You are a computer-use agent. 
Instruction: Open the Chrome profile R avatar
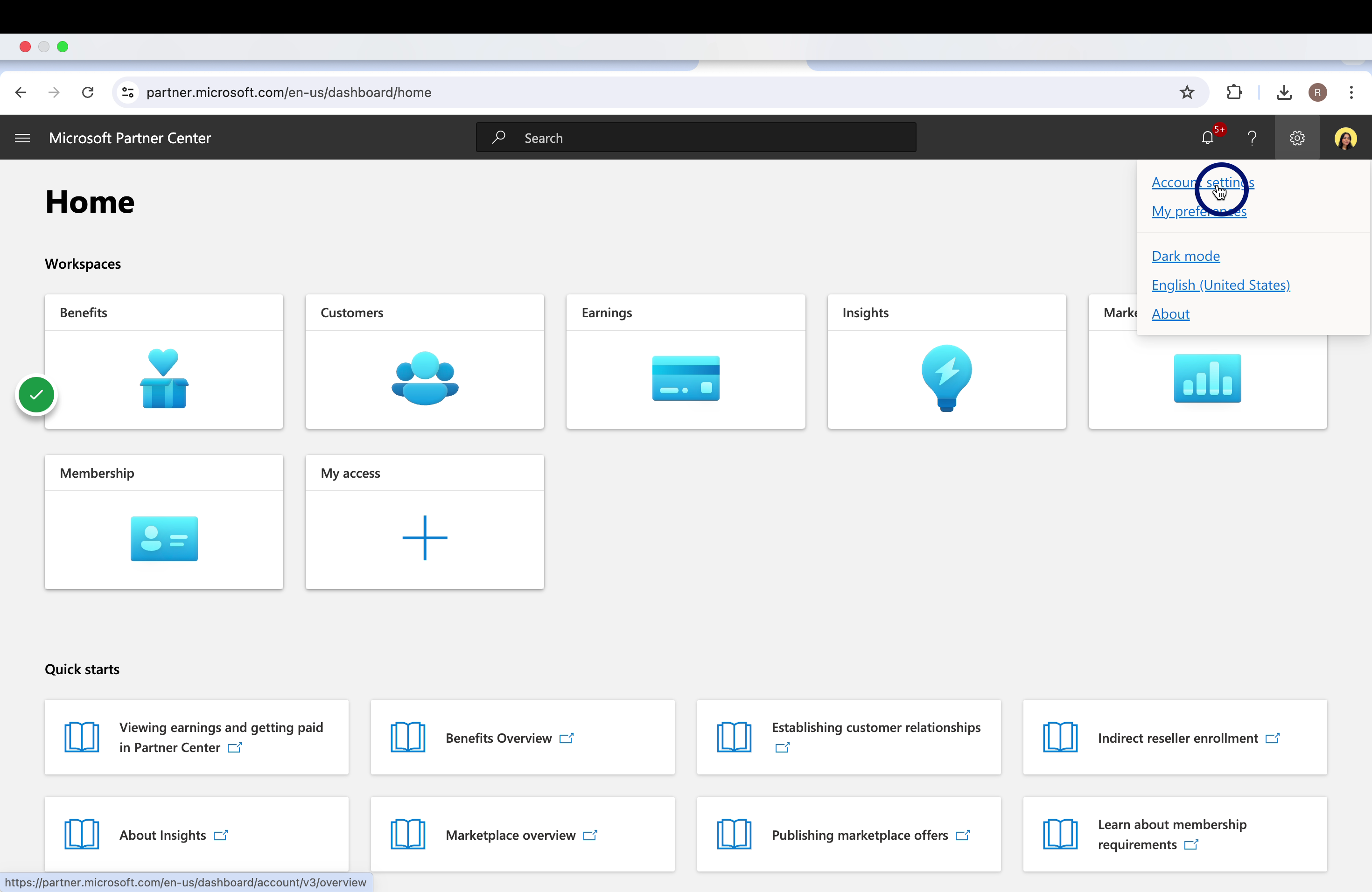[x=1318, y=92]
